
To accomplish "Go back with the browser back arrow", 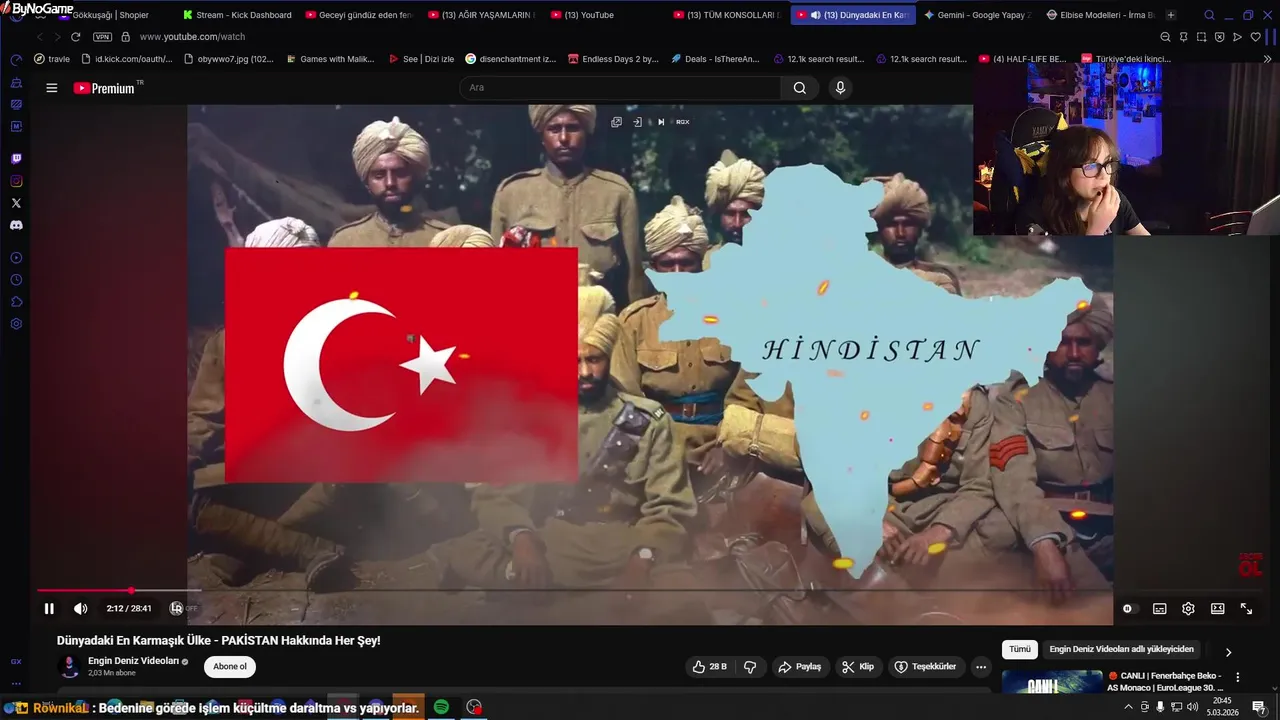I will pos(41,37).
